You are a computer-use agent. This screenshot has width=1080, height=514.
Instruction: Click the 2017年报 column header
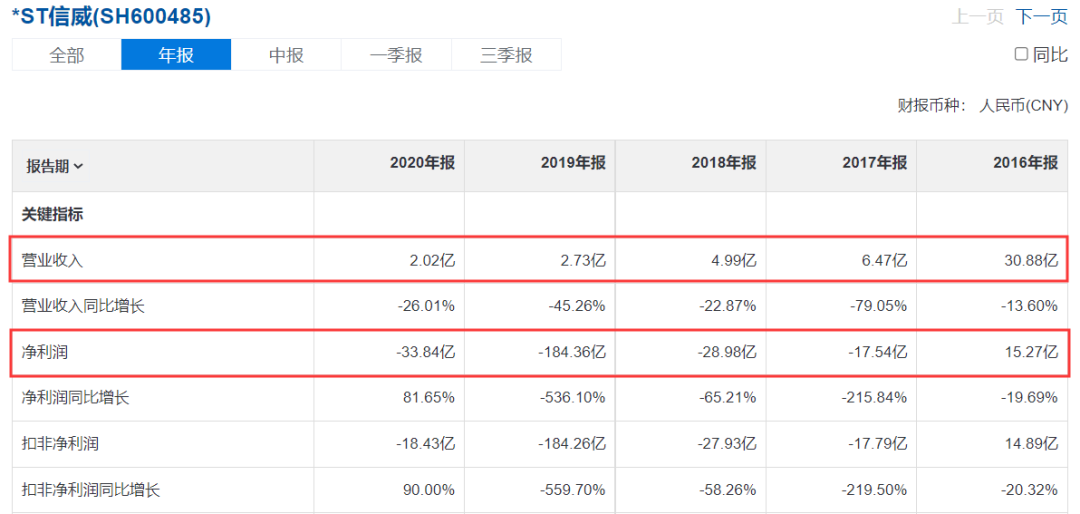[874, 163]
